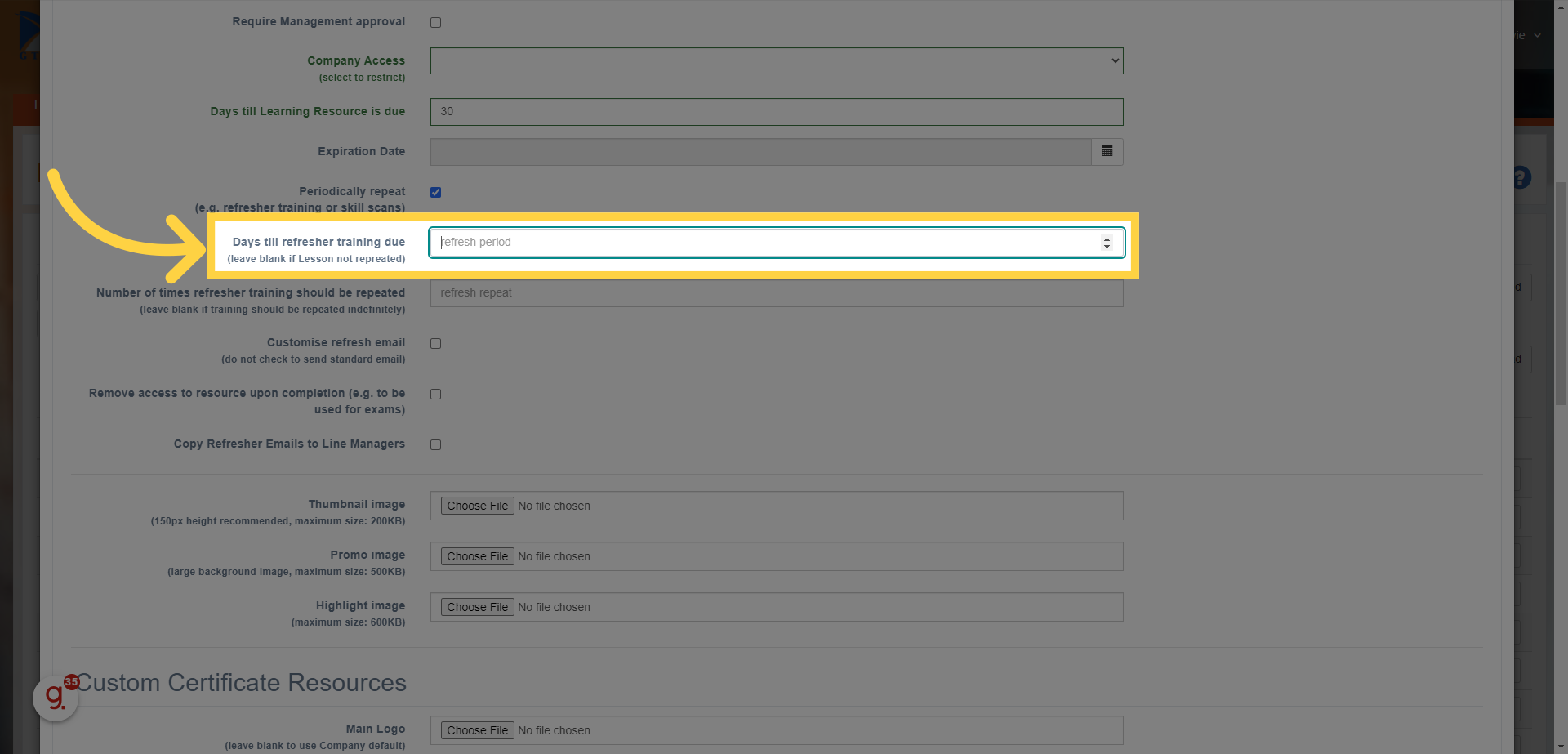Click 'No file chosen' beside Thumbnail image
The image size is (1568, 754).
pos(554,506)
